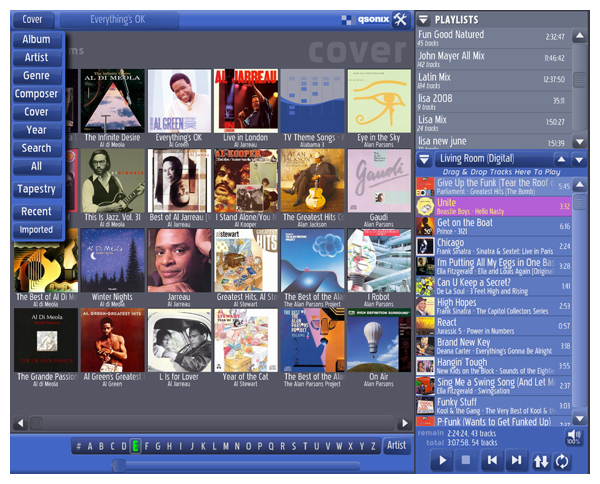Open the Live in London album cover
Image resolution: width=600 pixels, height=484 pixels.
click(246, 101)
